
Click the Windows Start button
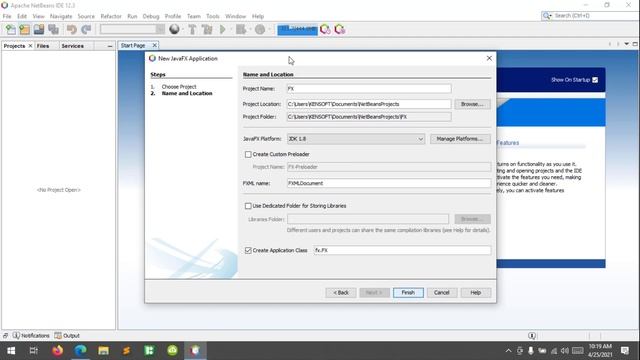[x=11, y=351]
